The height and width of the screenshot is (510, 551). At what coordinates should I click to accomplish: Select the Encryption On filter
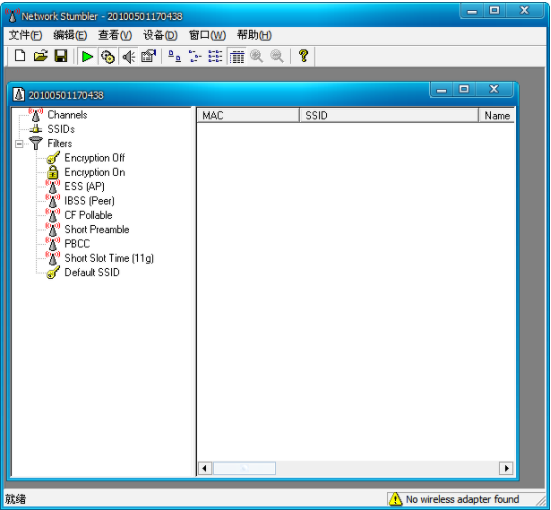coord(95,172)
